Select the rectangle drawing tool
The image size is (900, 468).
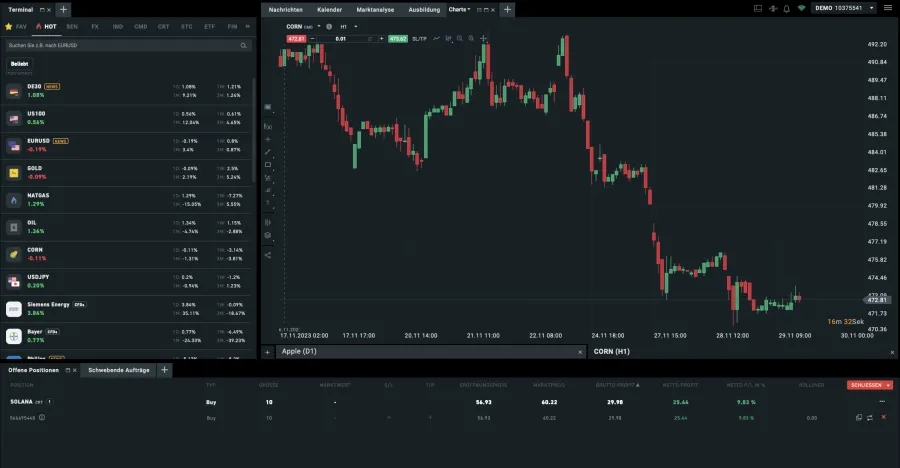point(267,165)
